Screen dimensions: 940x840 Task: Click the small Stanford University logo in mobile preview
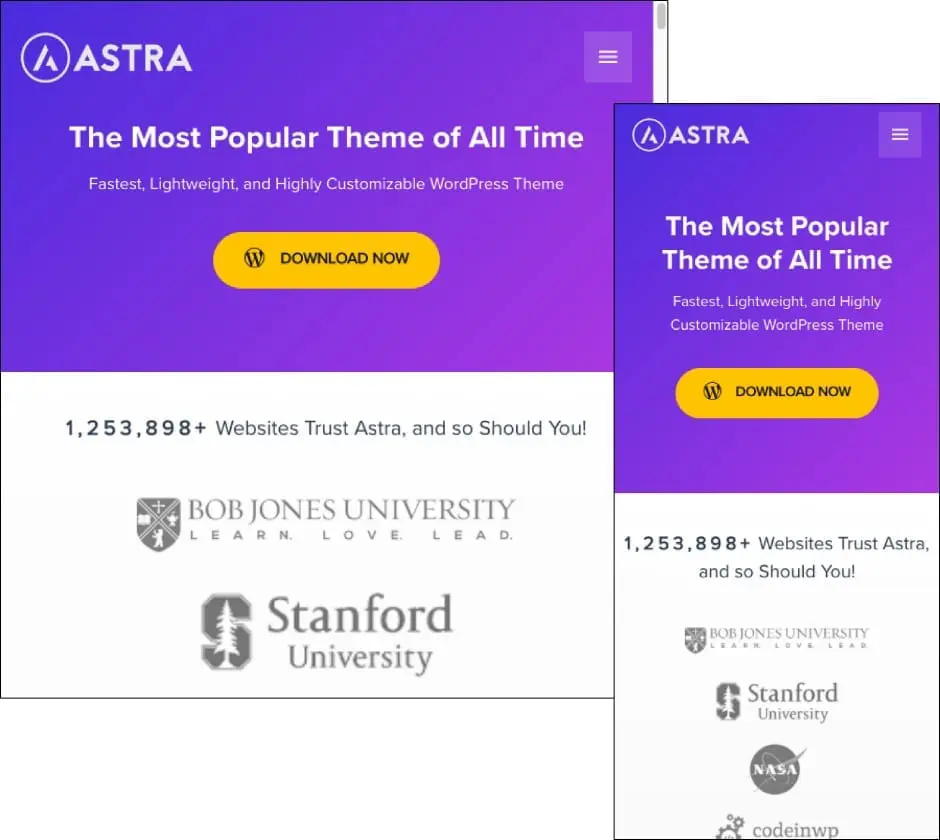(x=776, y=701)
